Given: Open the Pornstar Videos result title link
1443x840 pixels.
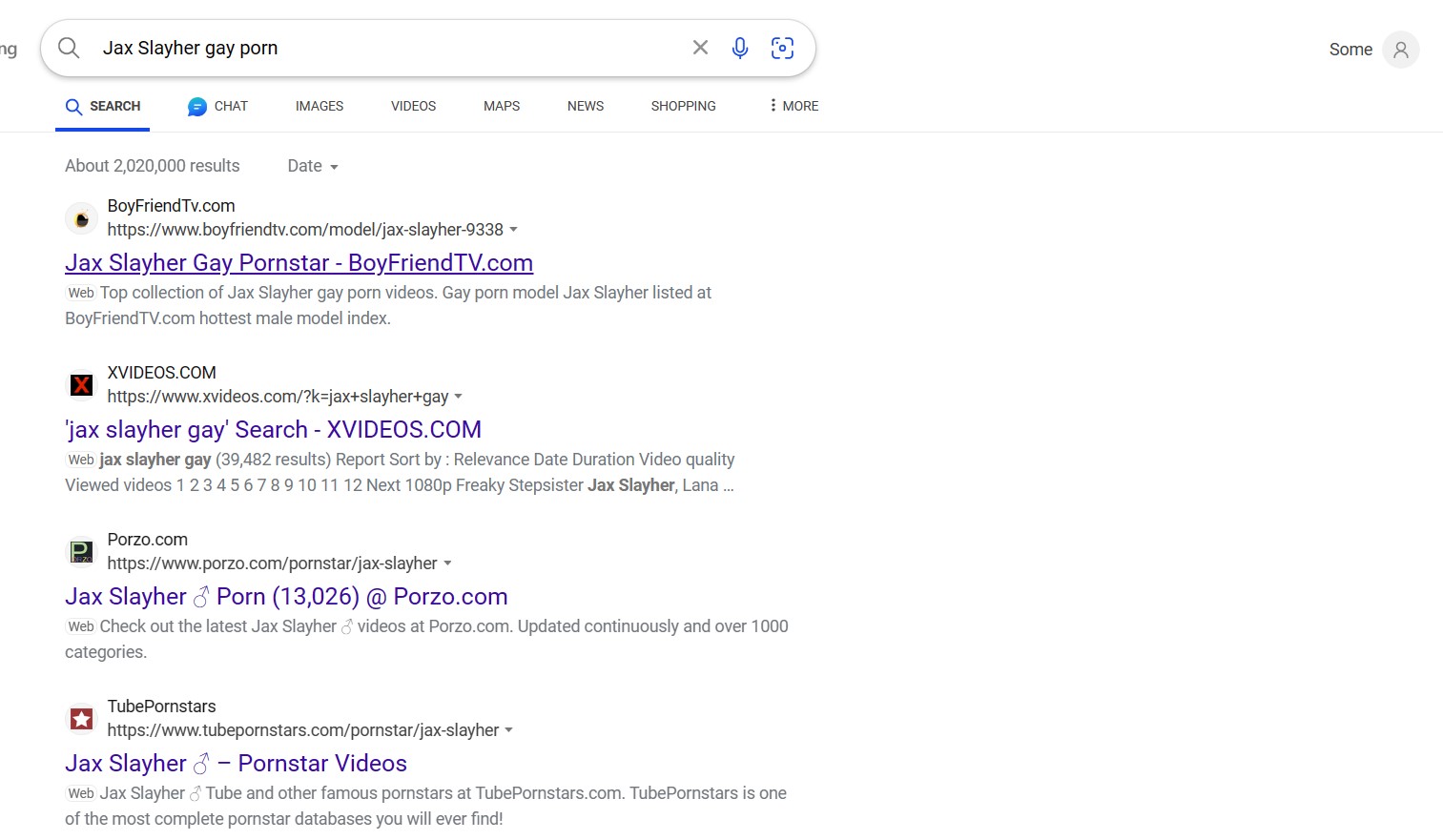Looking at the screenshot, I should [x=236, y=763].
